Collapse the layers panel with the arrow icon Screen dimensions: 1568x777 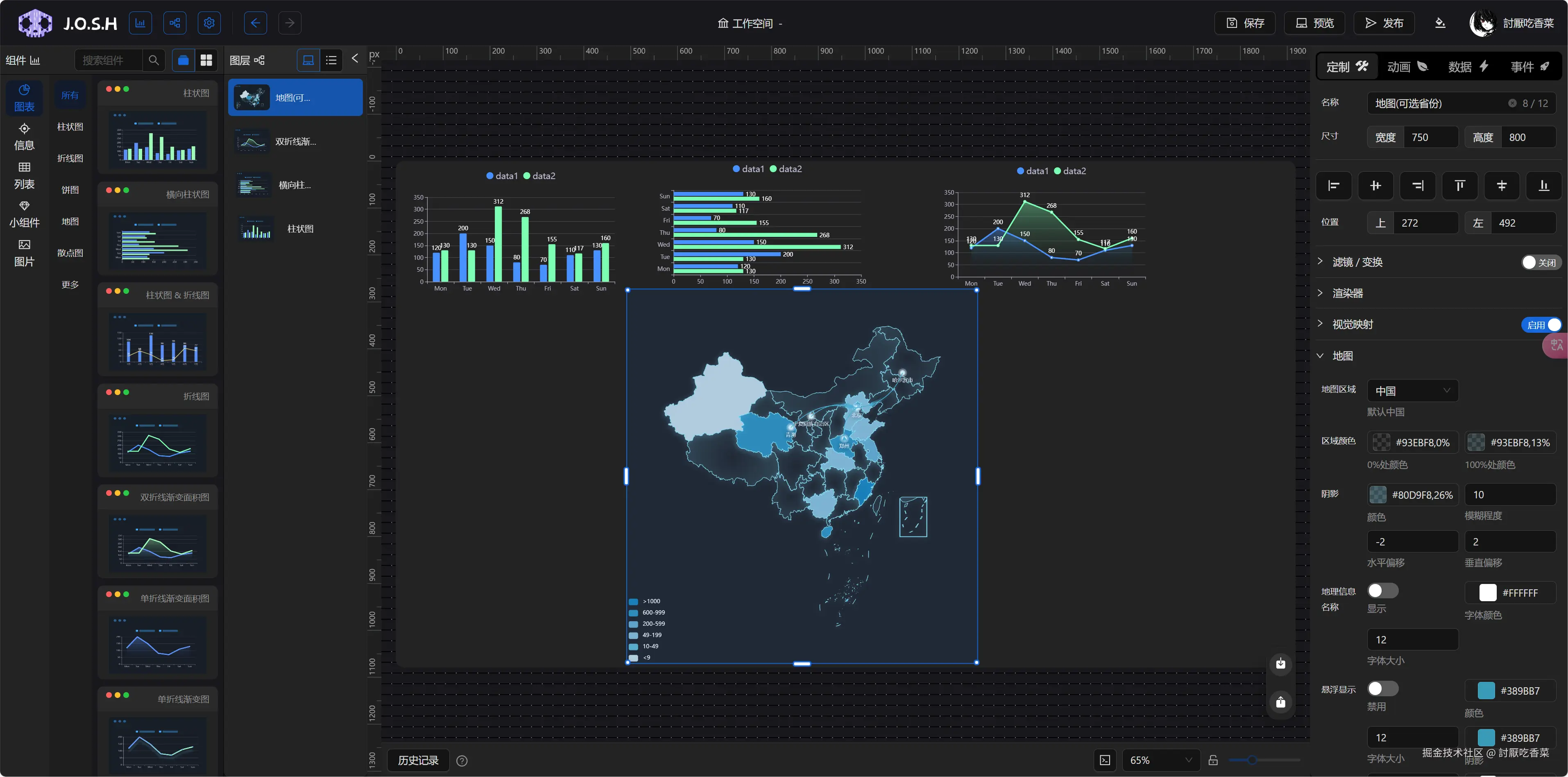(x=355, y=59)
